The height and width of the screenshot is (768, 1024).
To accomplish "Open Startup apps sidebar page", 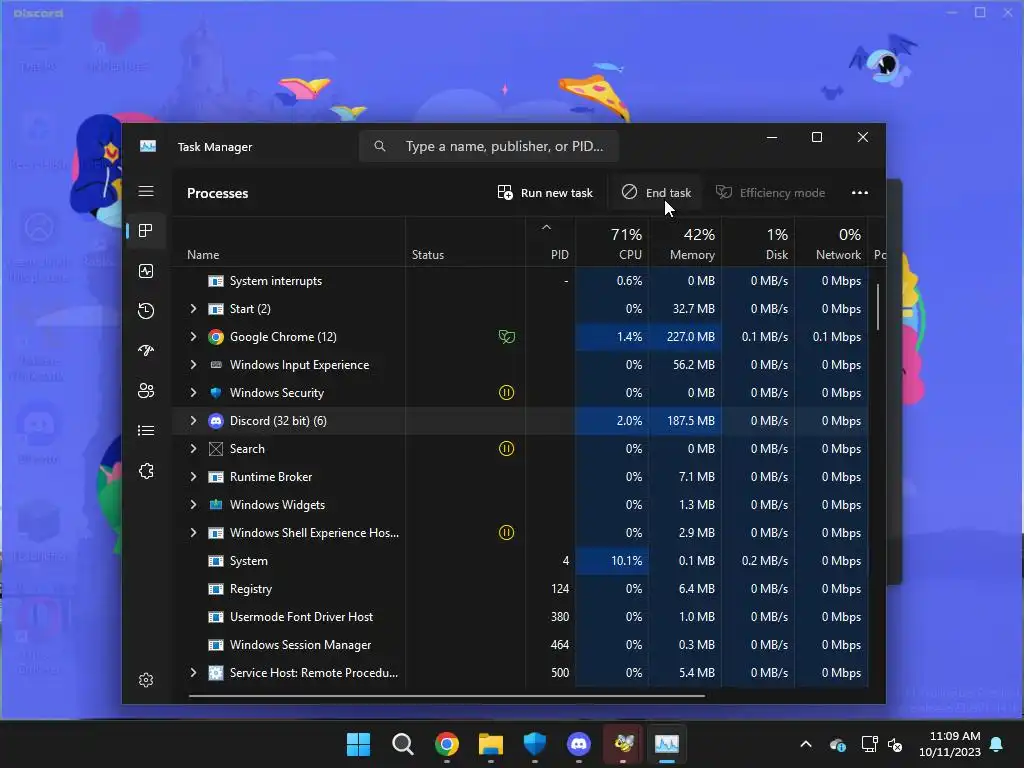I will click(x=146, y=351).
